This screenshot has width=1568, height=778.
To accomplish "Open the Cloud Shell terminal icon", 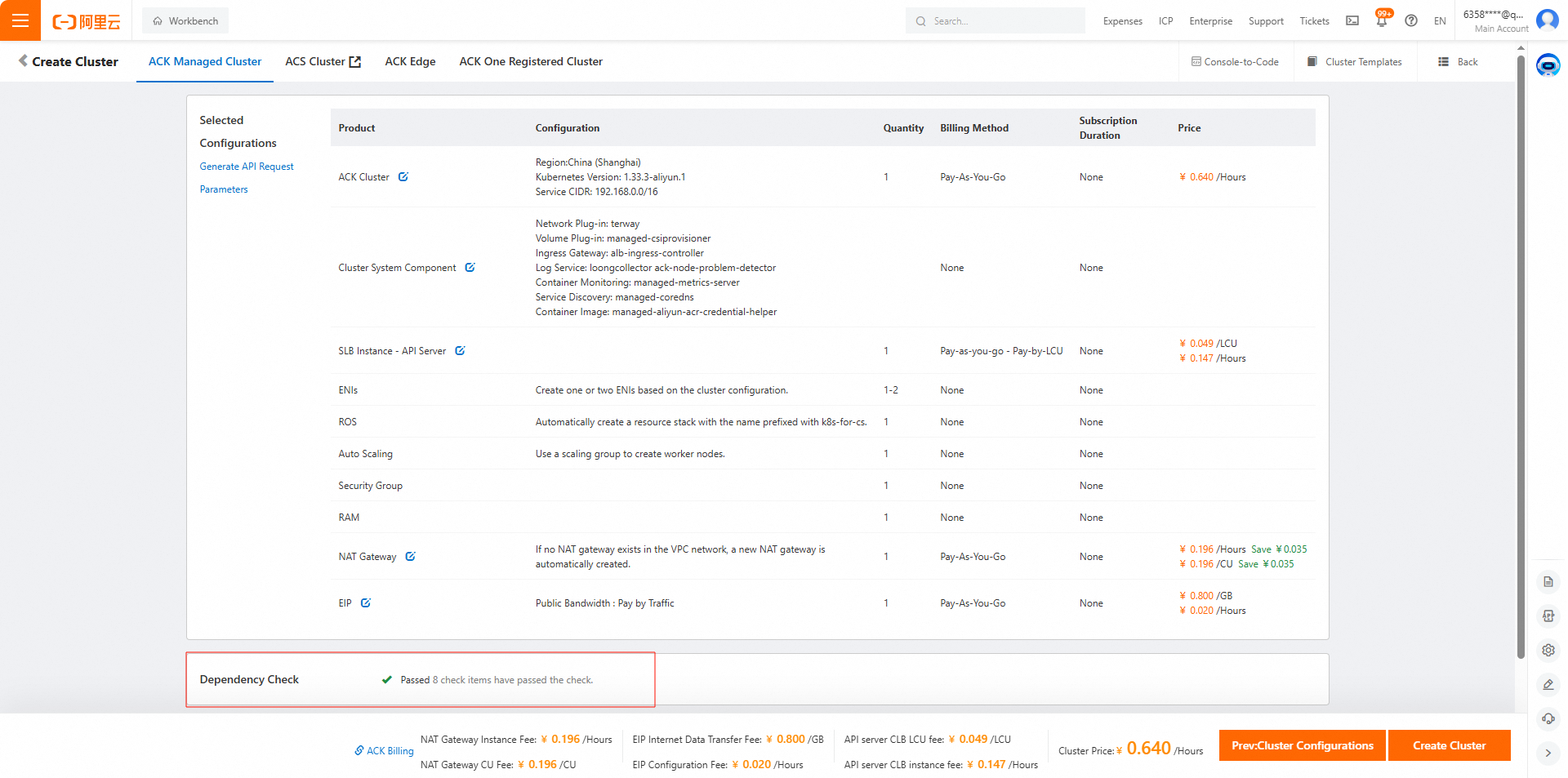I will pos(1352,21).
